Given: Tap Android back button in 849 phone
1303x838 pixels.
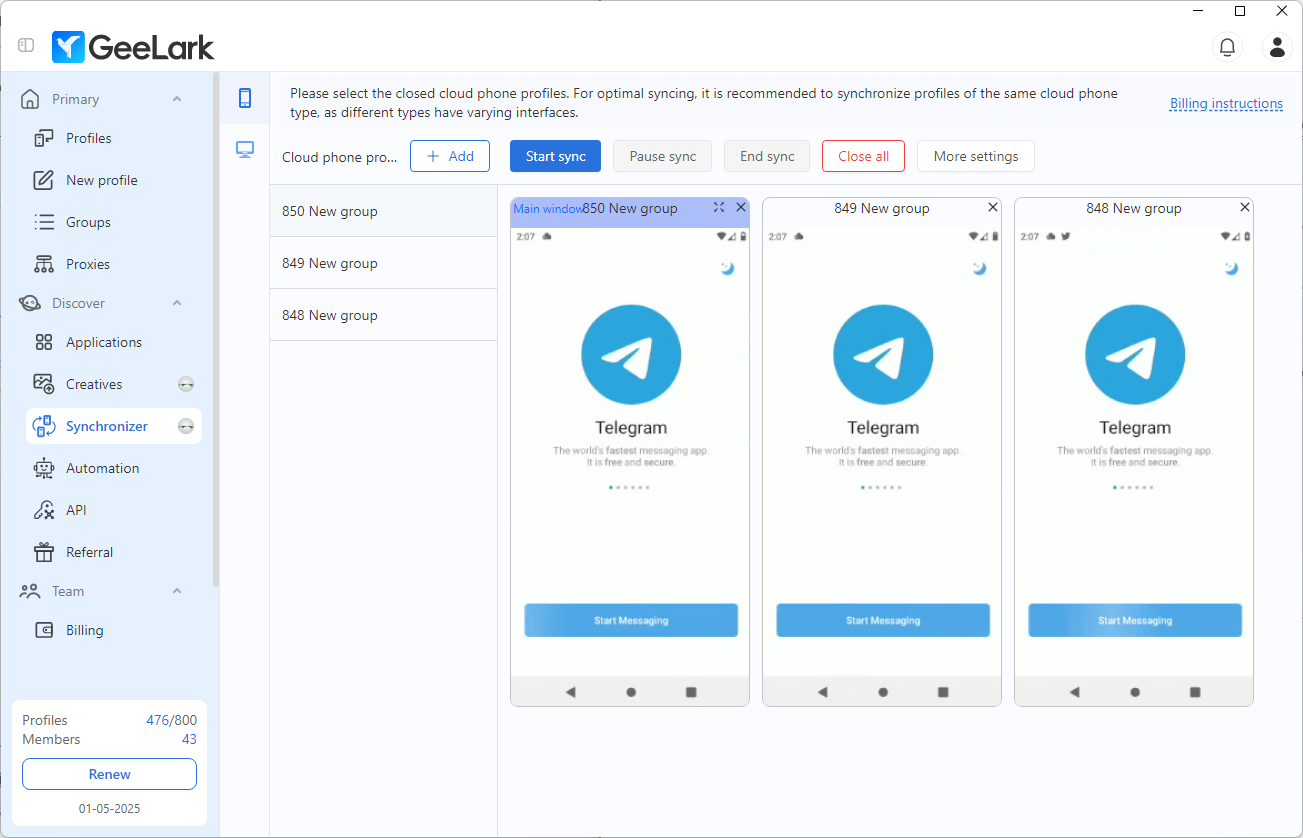Looking at the screenshot, I should 823,692.
